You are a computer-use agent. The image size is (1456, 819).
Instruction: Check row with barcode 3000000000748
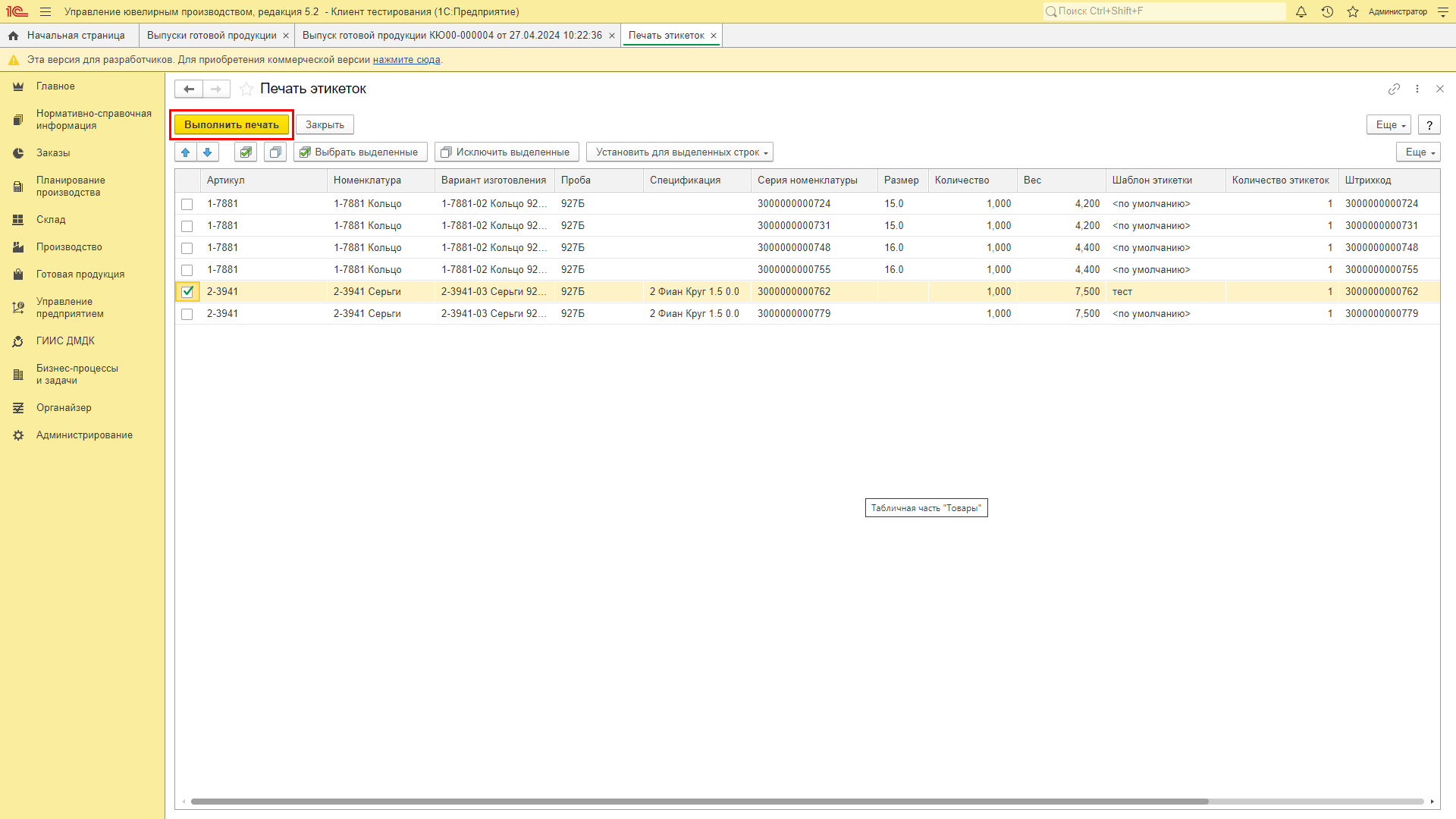187,248
